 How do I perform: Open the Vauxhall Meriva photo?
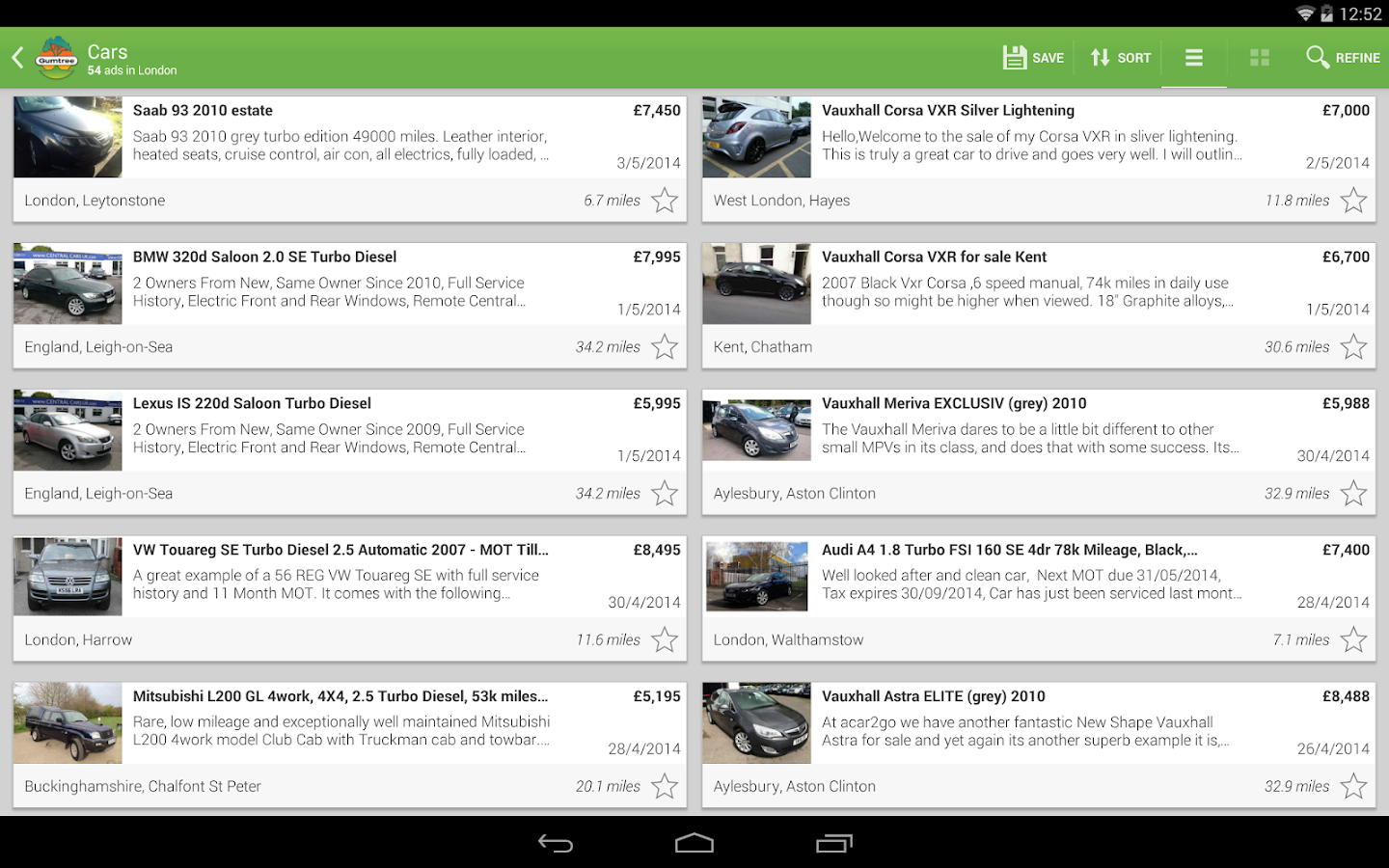pos(756,430)
